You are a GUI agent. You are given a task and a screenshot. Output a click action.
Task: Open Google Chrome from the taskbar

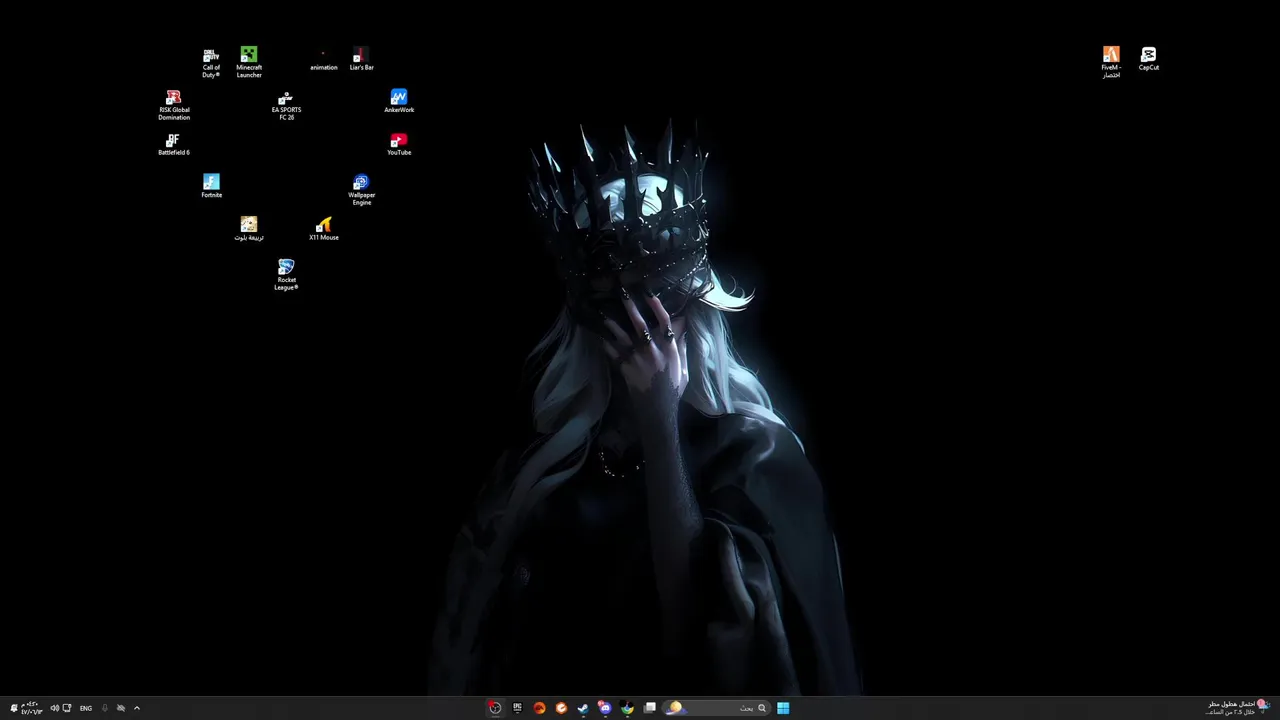(627, 708)
